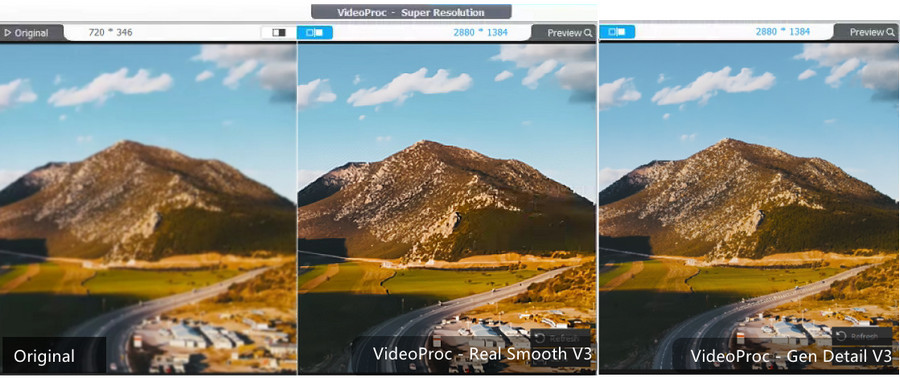Click Preview button above Real Smooth panel
Screen dimensions: 900x378
tap(564, 33)
